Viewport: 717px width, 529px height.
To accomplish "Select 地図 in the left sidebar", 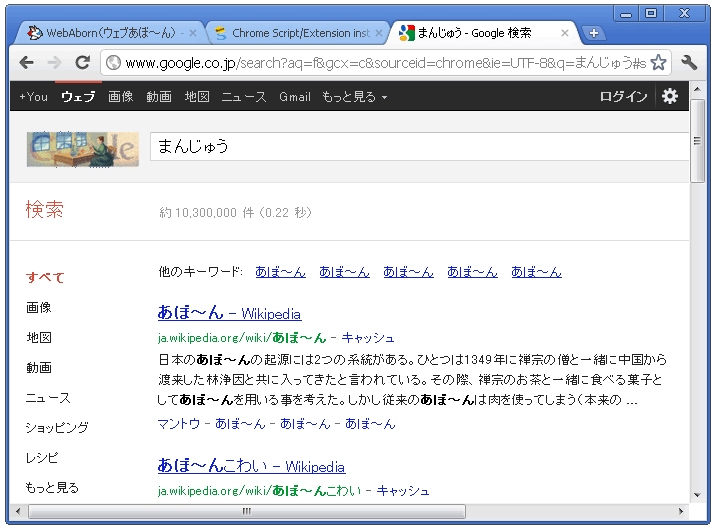I will point(39,338).
